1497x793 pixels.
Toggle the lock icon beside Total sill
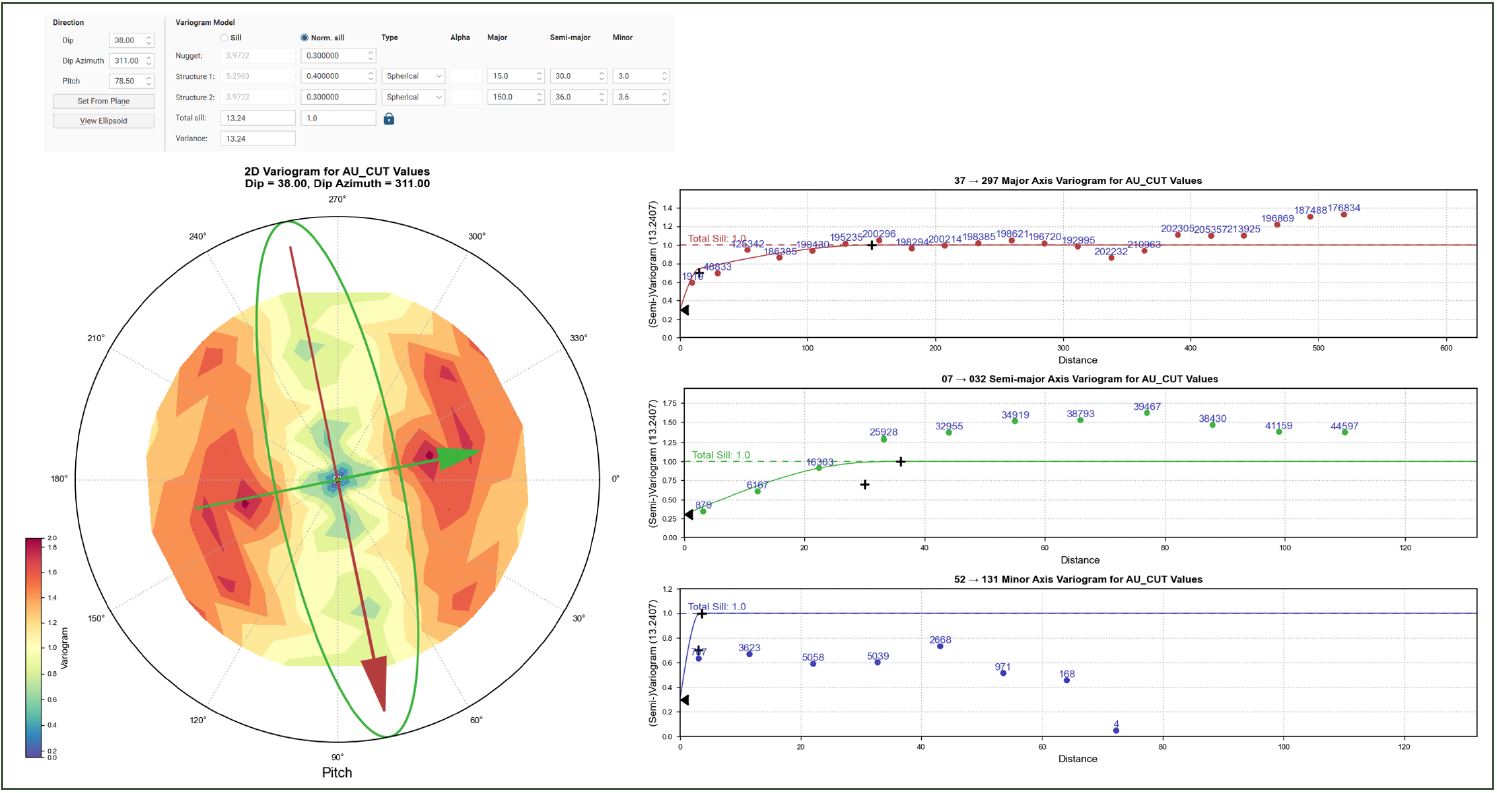pos(389,118)
